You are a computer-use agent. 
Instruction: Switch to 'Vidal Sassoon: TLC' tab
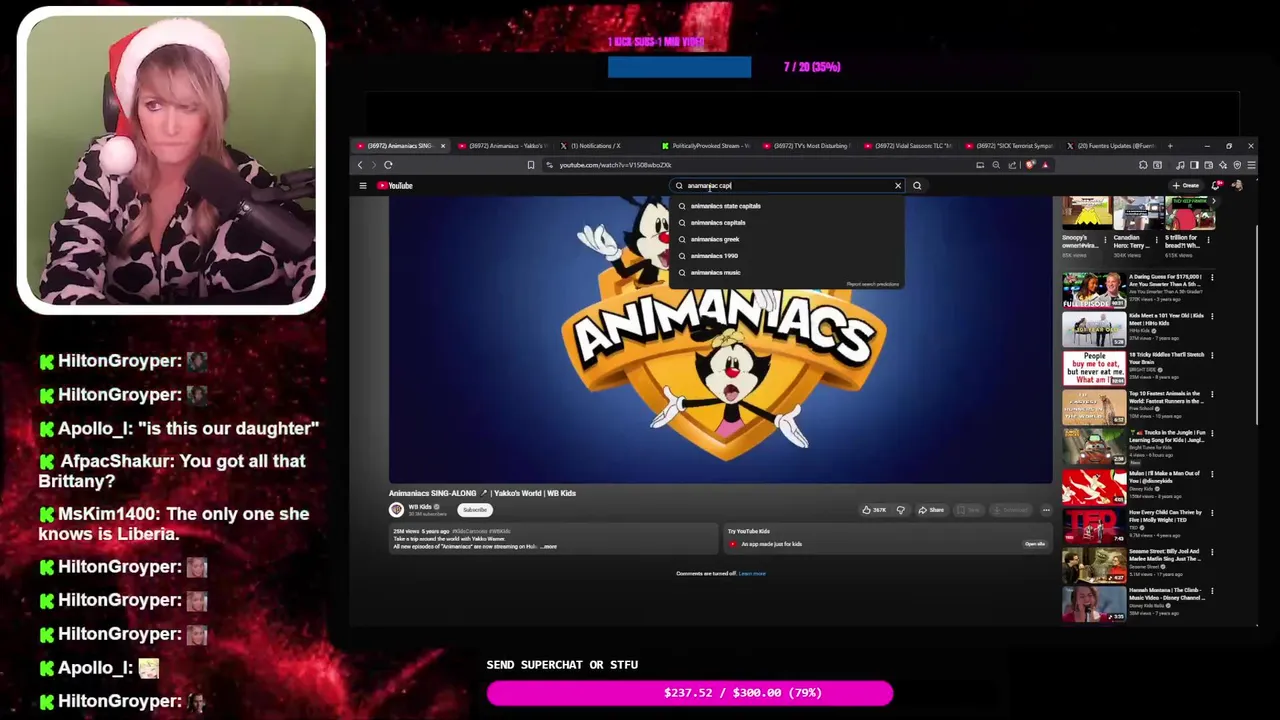(909, 146)
